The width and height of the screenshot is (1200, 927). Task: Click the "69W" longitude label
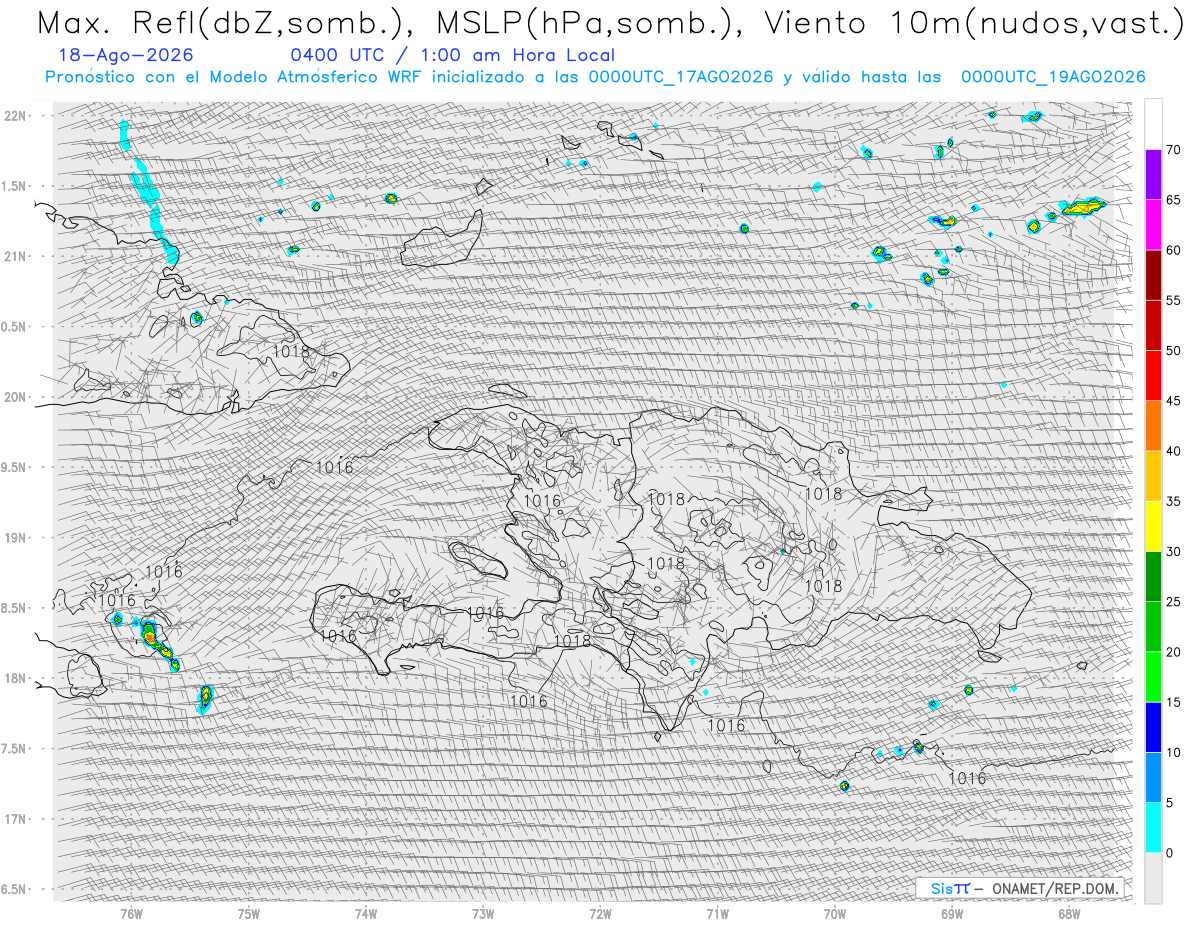click(952, 914)
